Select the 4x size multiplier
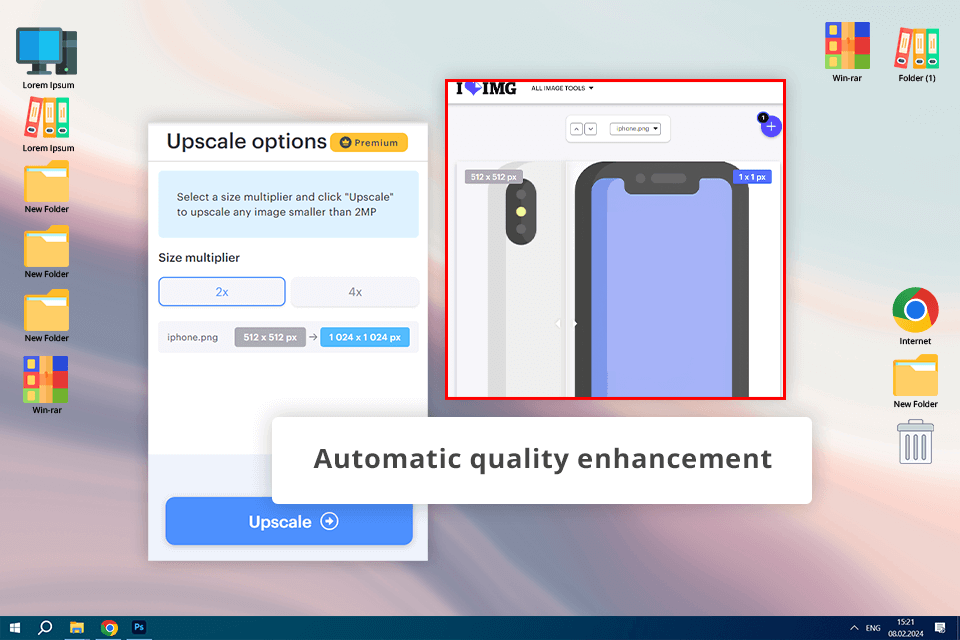Image resolution: width=960 pixels, height=640 pixels. (355, 292)
